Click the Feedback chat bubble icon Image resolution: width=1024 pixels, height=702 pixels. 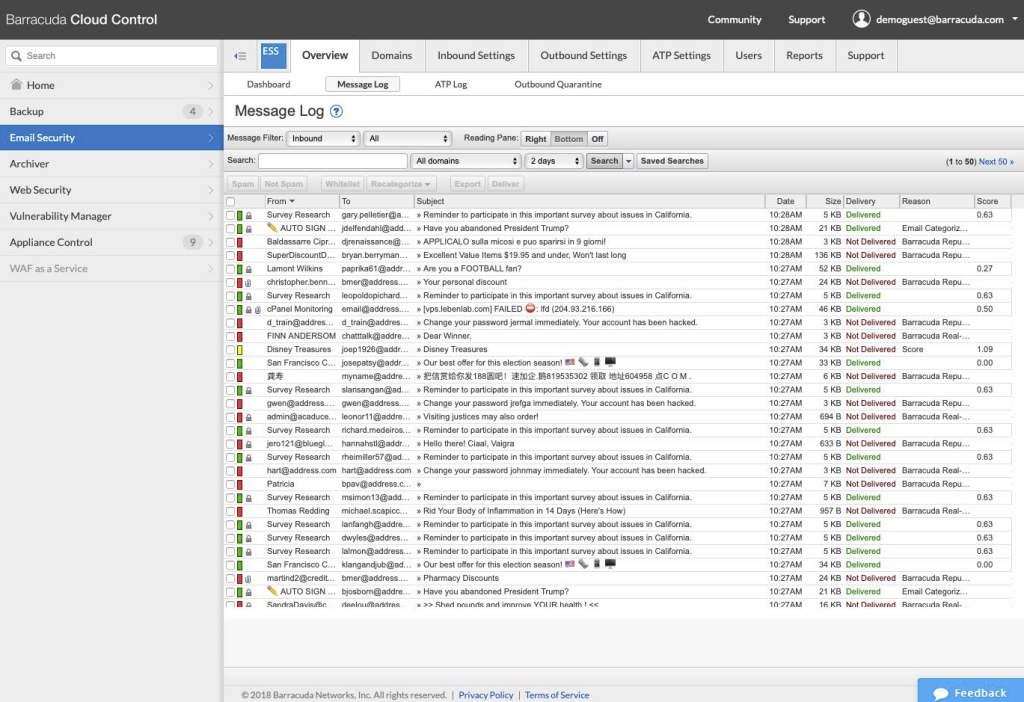(941, 693)
